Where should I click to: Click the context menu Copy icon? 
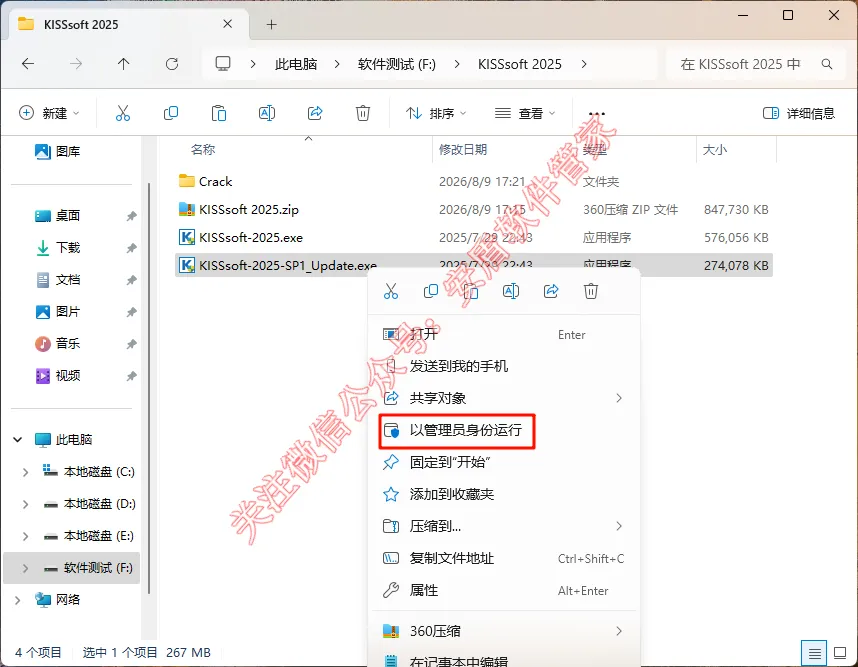(431, 291)
